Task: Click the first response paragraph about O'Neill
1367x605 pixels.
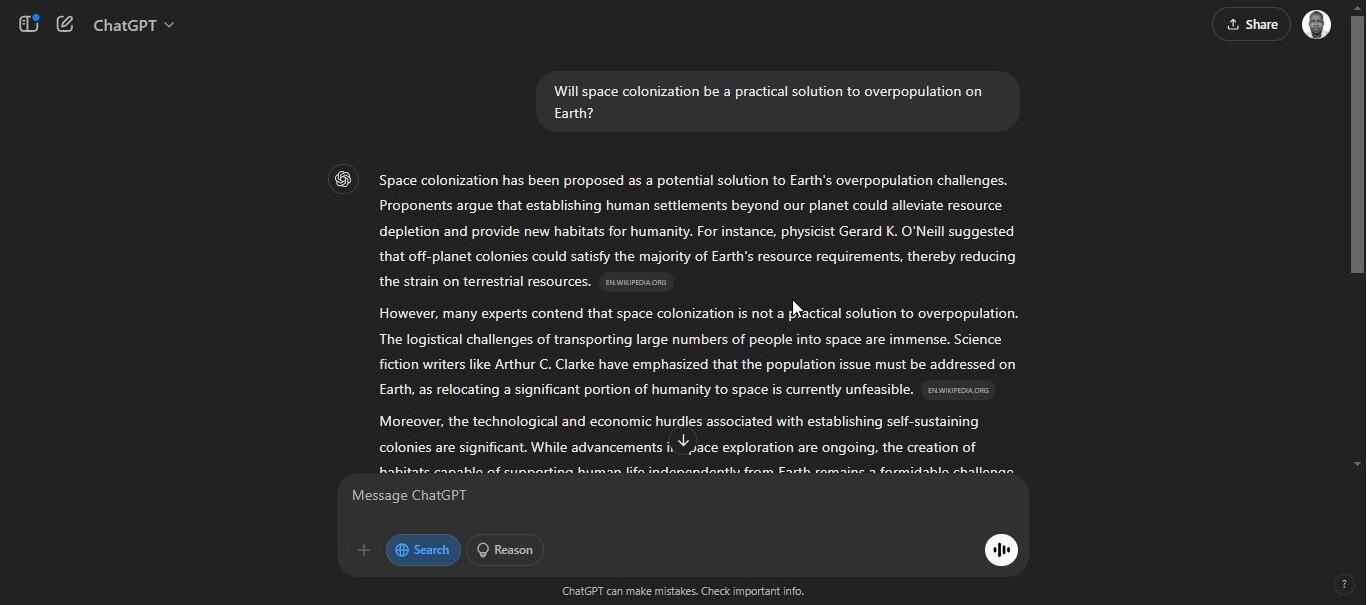Action: (697, 231)
